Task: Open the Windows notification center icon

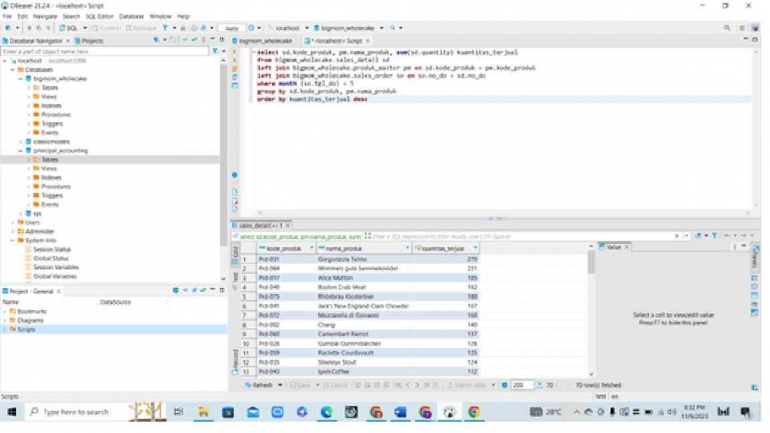Action: [x=745, y=412]
